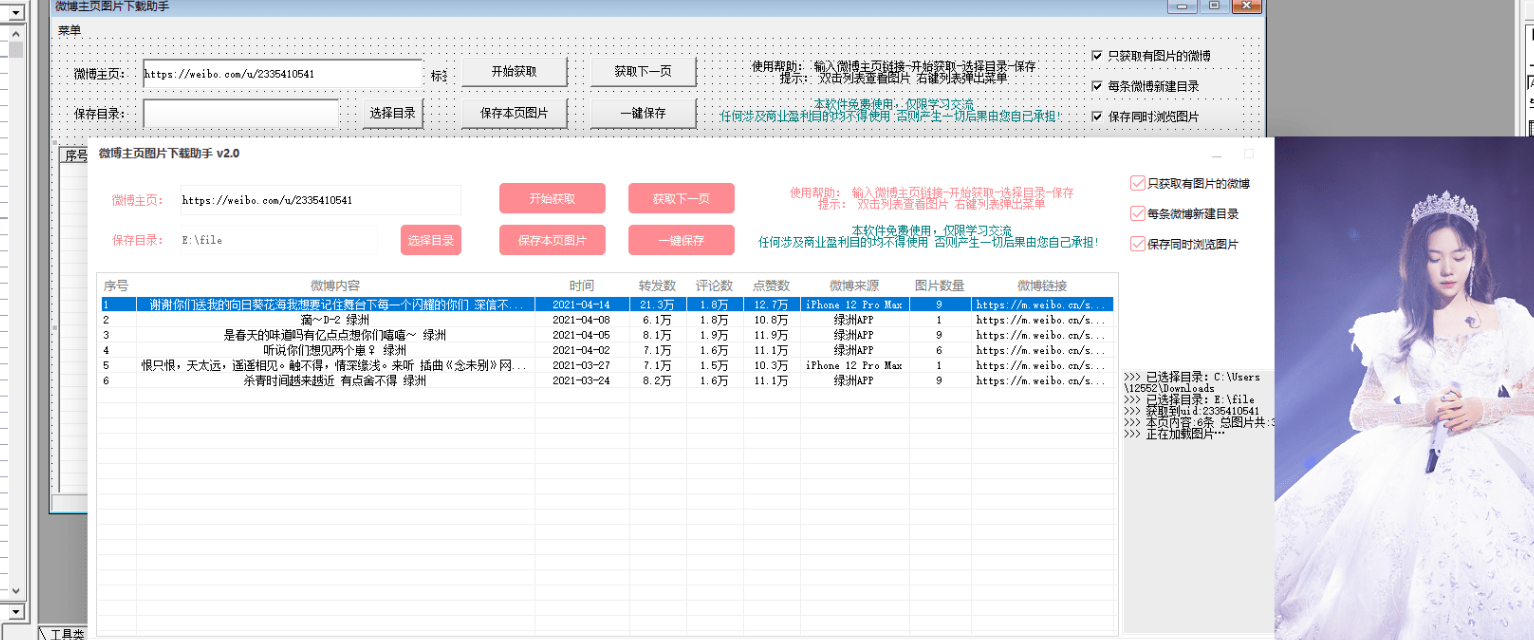Click 点赞数 column header
Viewport: 1534px width, 640px height.
tap(771, 285)
